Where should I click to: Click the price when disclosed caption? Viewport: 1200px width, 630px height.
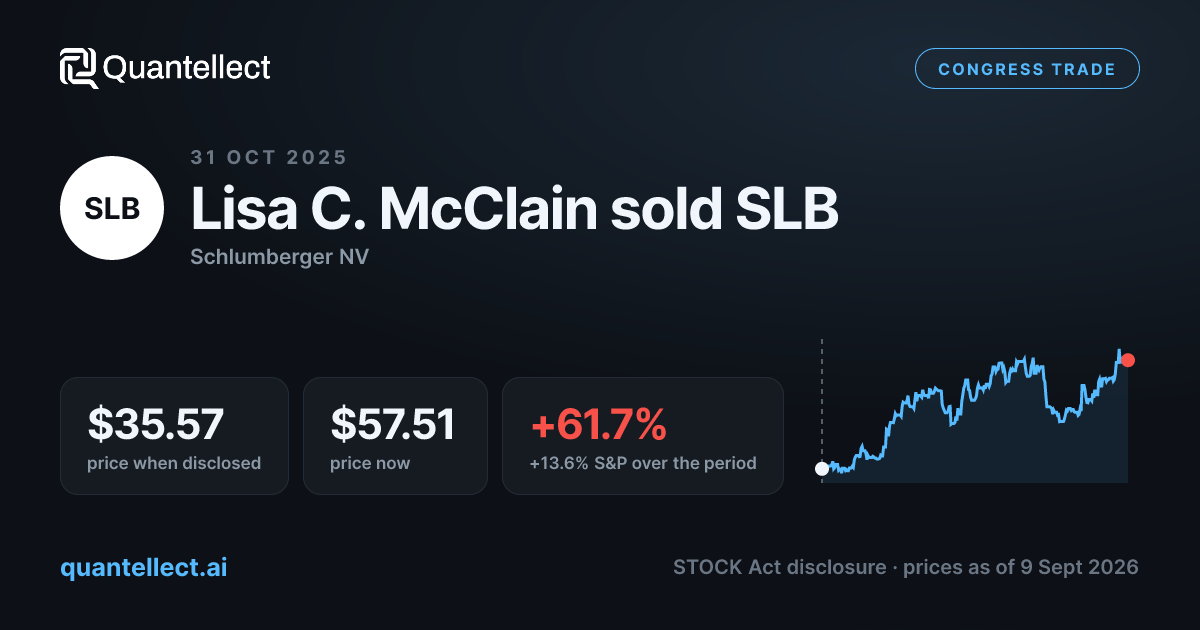tap(174, 463)
